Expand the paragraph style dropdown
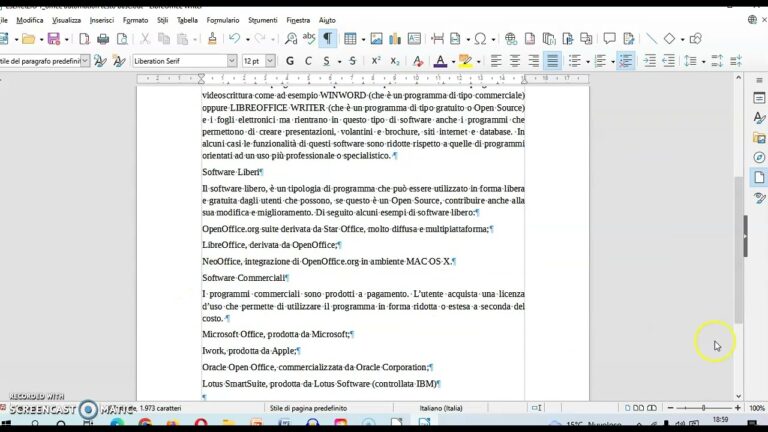This screenshot has width=768, height=432. 85,61
